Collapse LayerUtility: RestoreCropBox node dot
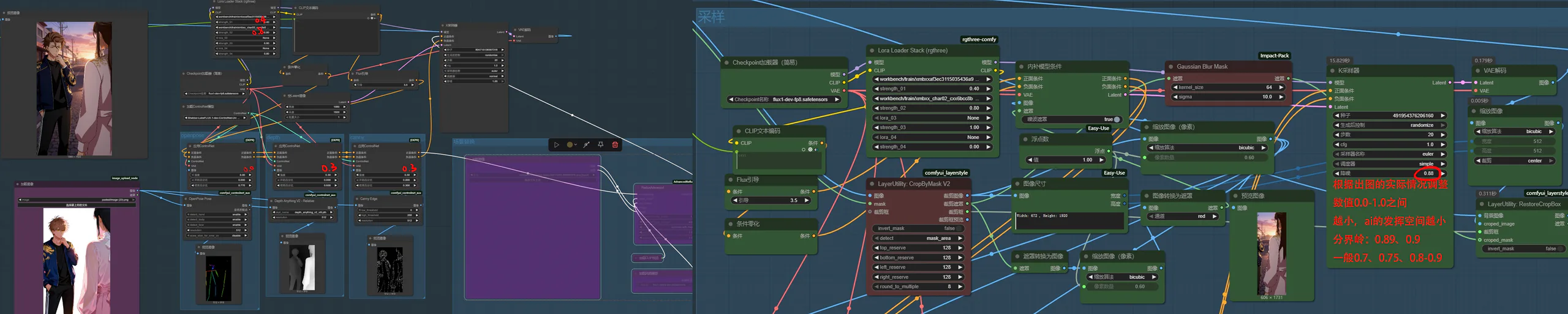The image size is (1568, 314). [1481, 204]
